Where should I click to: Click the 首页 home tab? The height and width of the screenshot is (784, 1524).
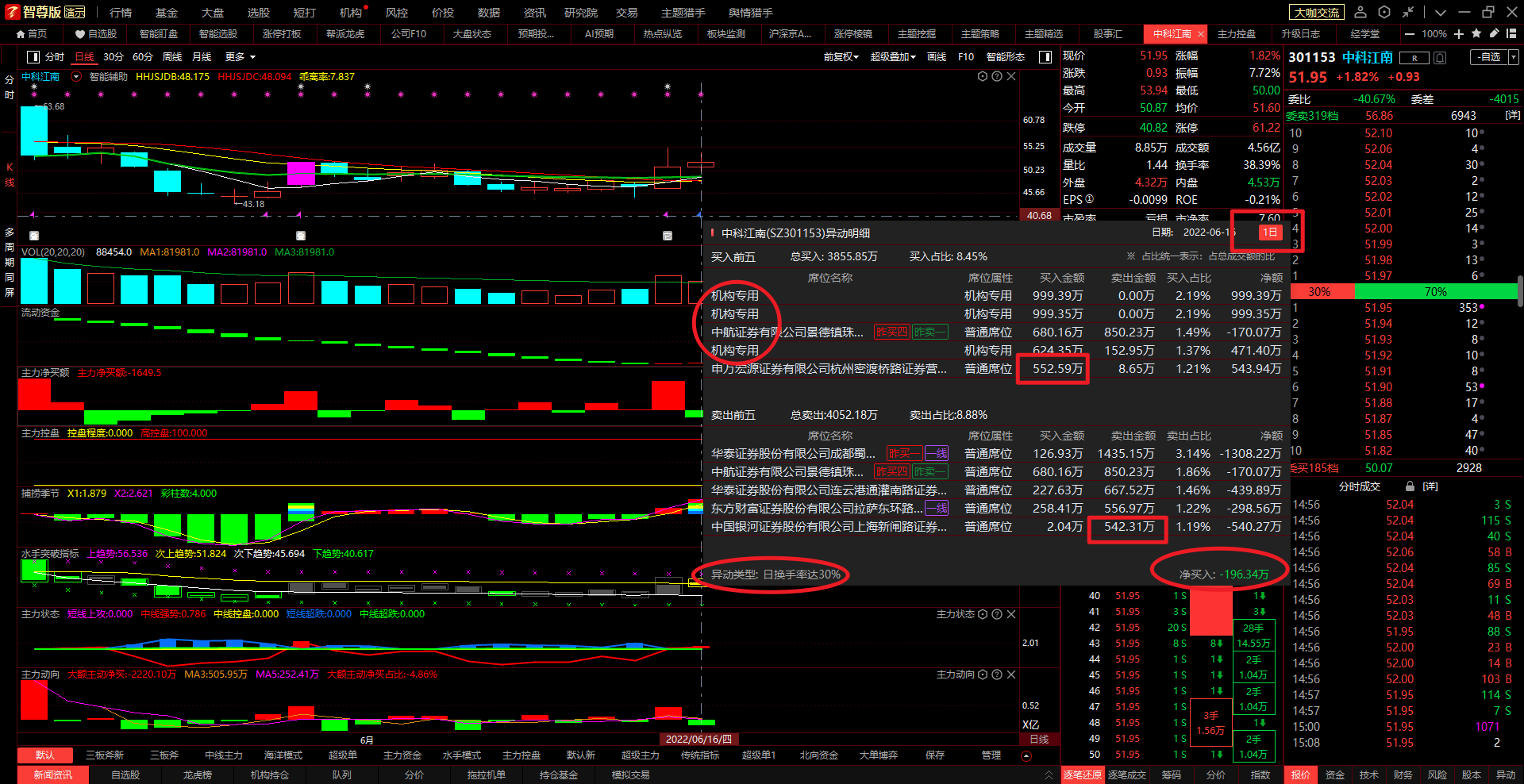click(x=32, y=34)
